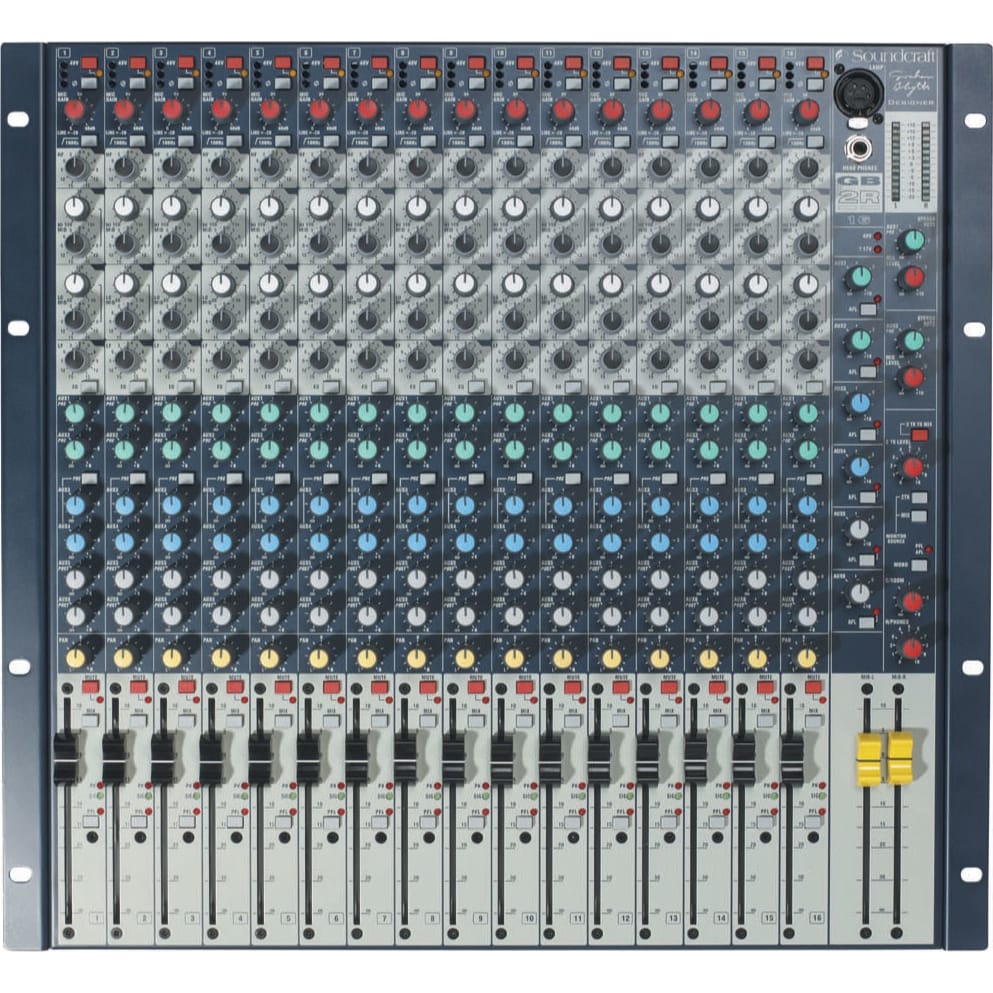This screenshot has height=993, width=993.
Task: Engage the 100Hz high-pass filter on channel 3
Action: [x=186, y=141]
